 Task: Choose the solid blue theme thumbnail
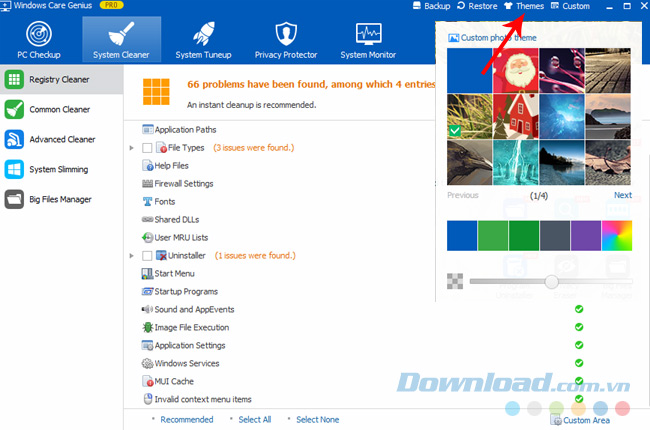pyautogui.click(x=470, y=70)
